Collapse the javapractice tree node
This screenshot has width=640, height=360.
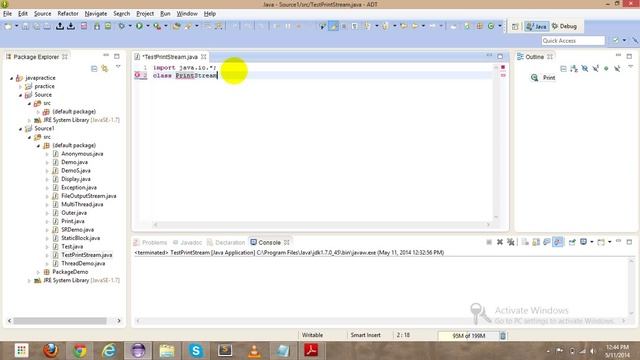[11, 78]
